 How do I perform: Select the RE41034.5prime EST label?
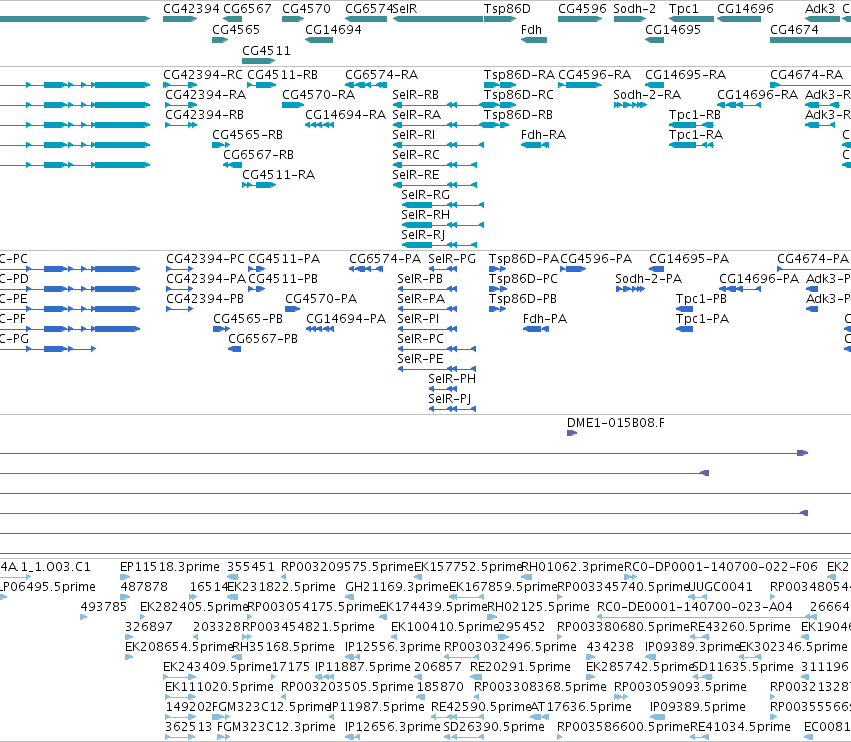coord(740,727)
